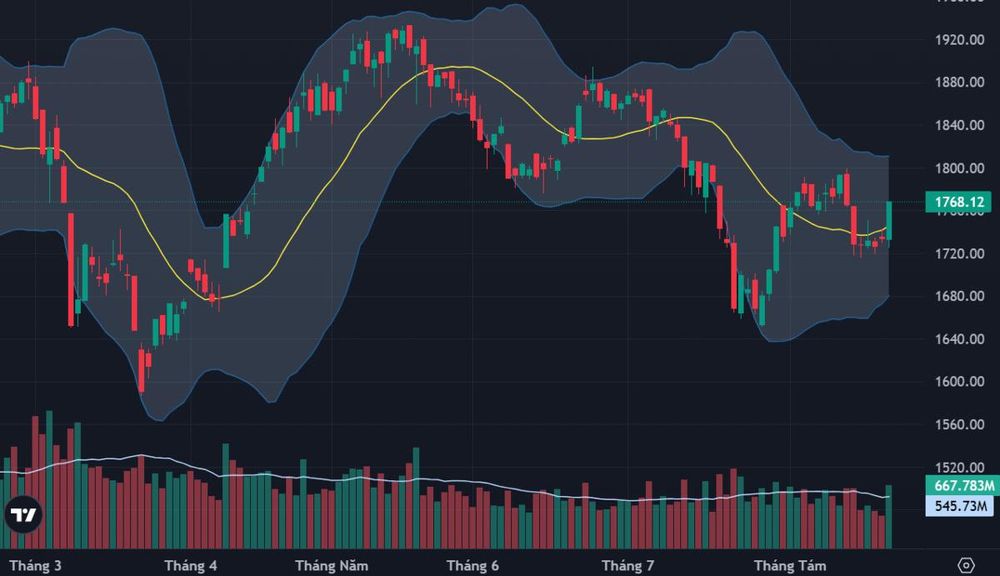Click the Tháng 4 time axis label
Viewport: 1000px width, 576px height.
pos(191,566)
